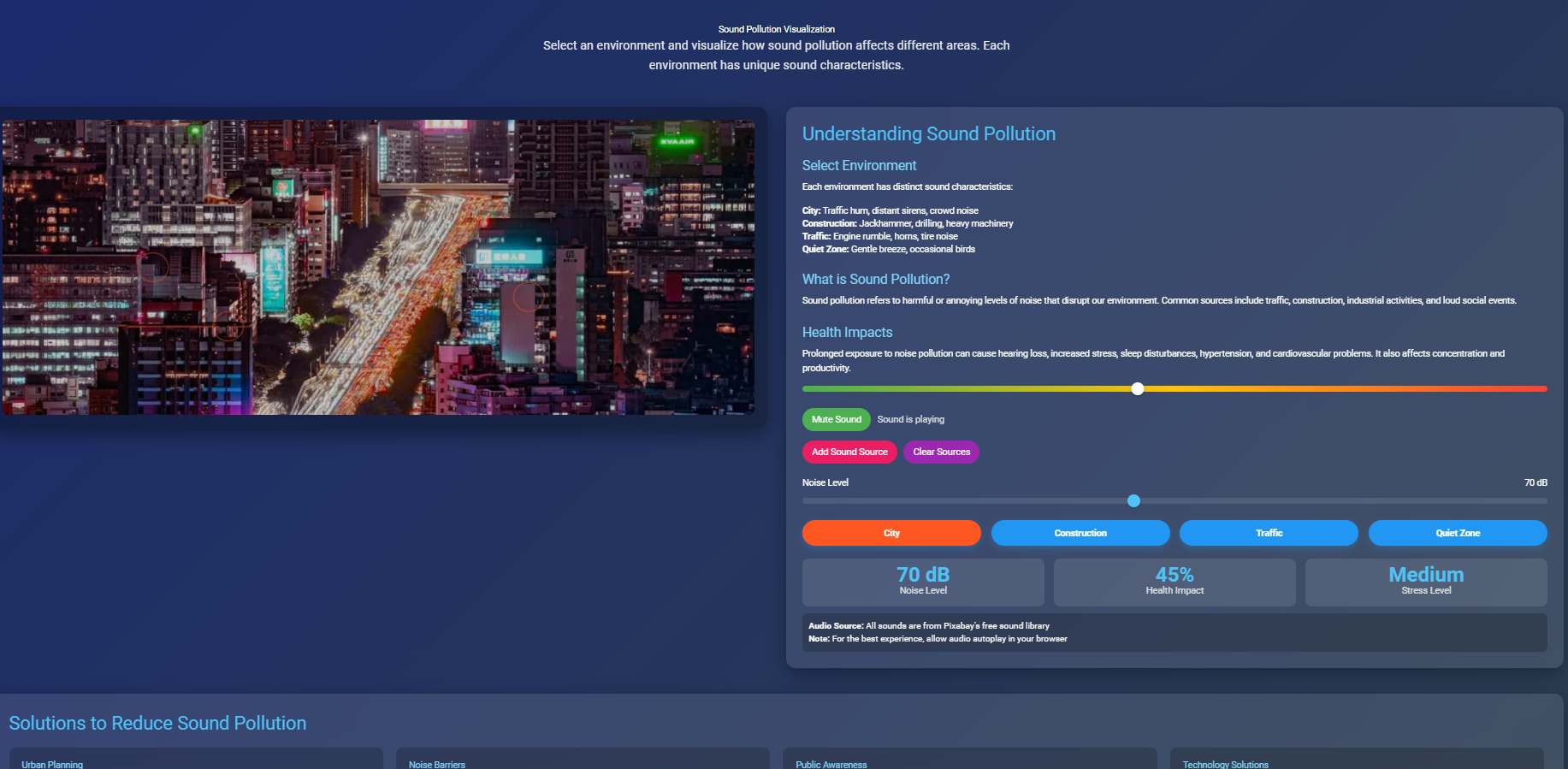Open the Noise Barriers solution card
The height and width of the screenshot is (769, 1568).
coord(583,760)
